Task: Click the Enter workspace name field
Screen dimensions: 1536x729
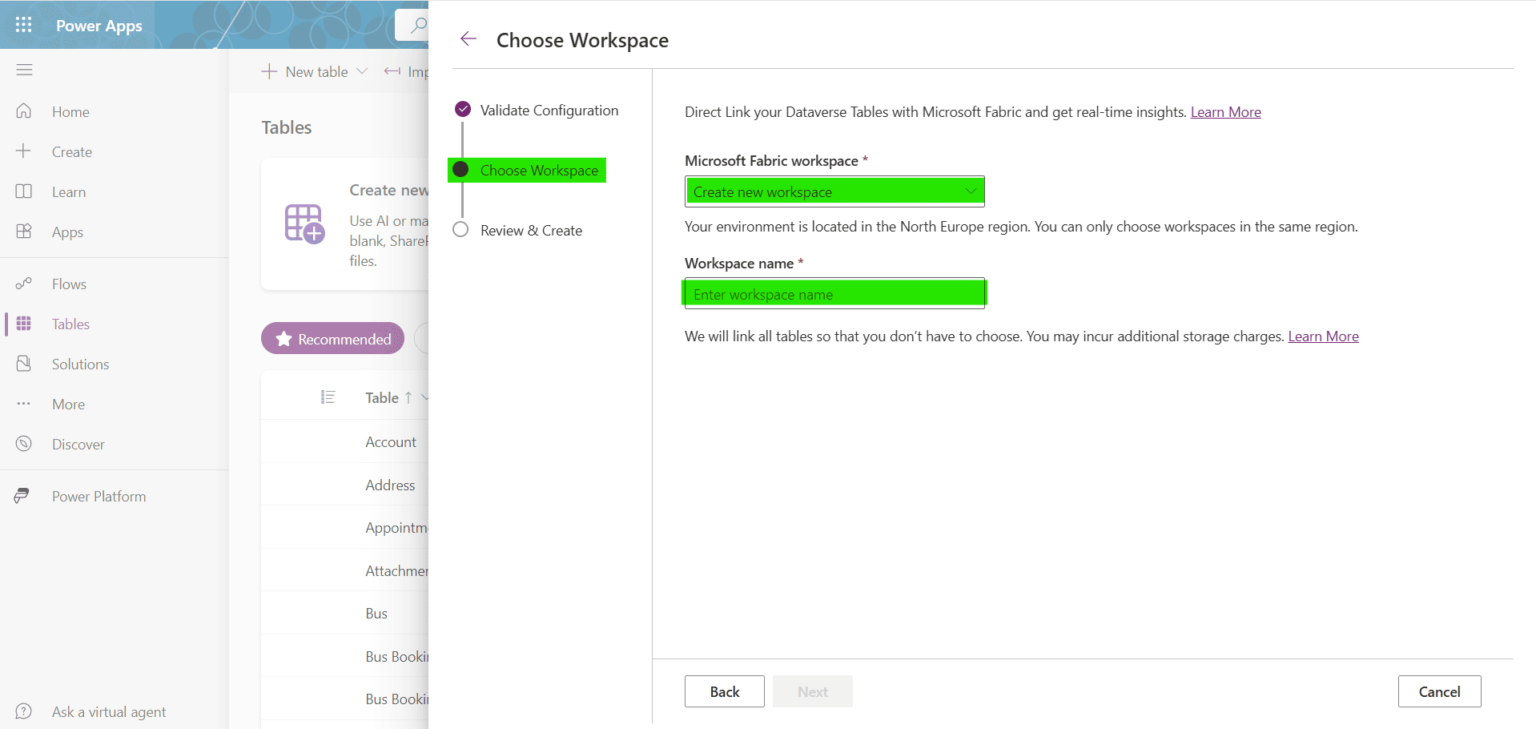Action: pyautogui.click(x=834, y=293)
